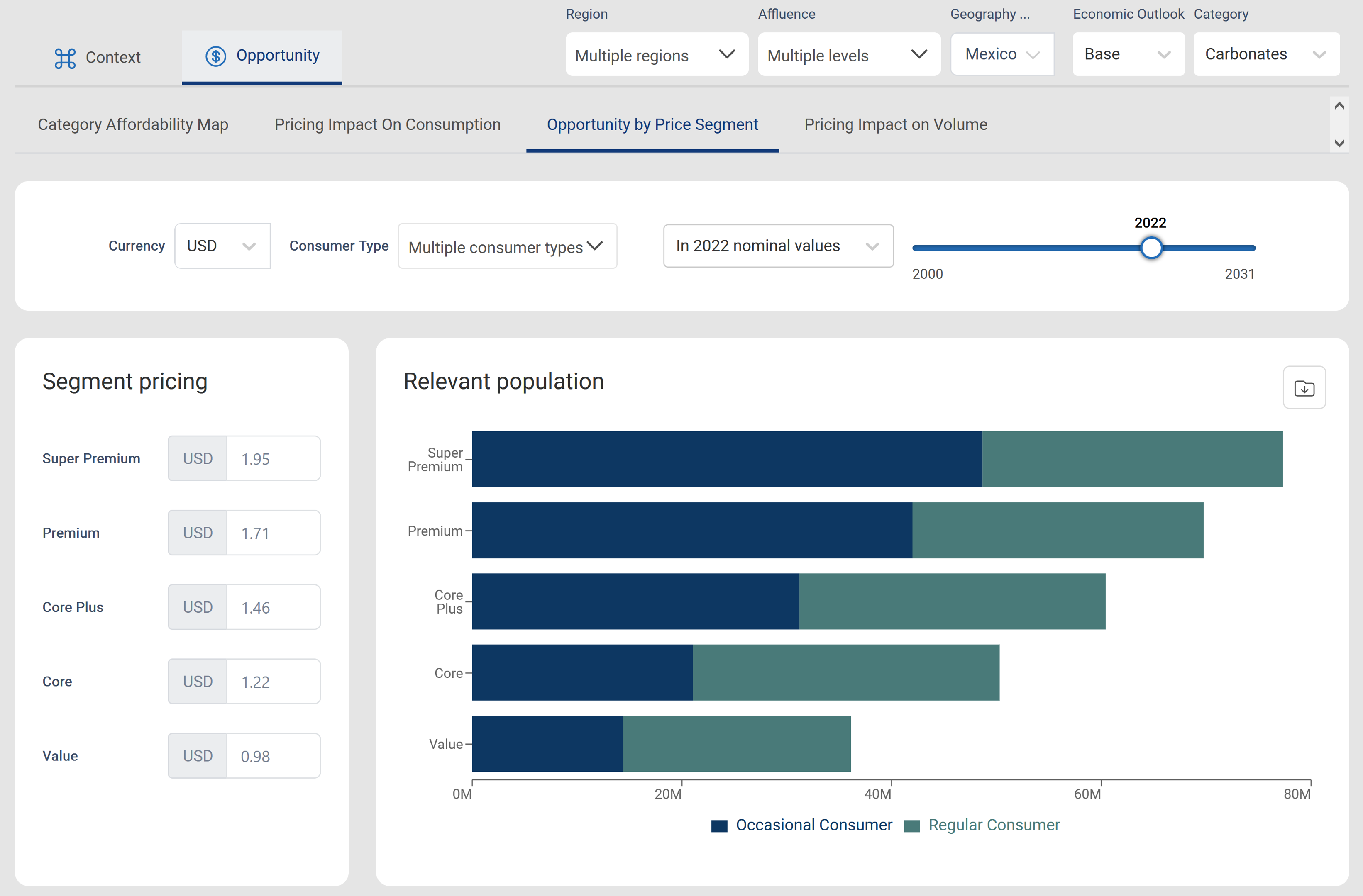Click the Context command icon
Screen dimensions: 1363x896
65,57
